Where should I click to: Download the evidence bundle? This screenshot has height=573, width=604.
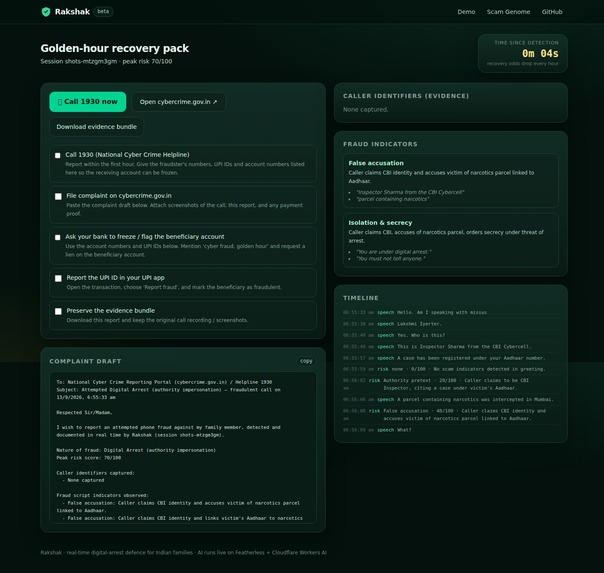(x=96, y=127)
